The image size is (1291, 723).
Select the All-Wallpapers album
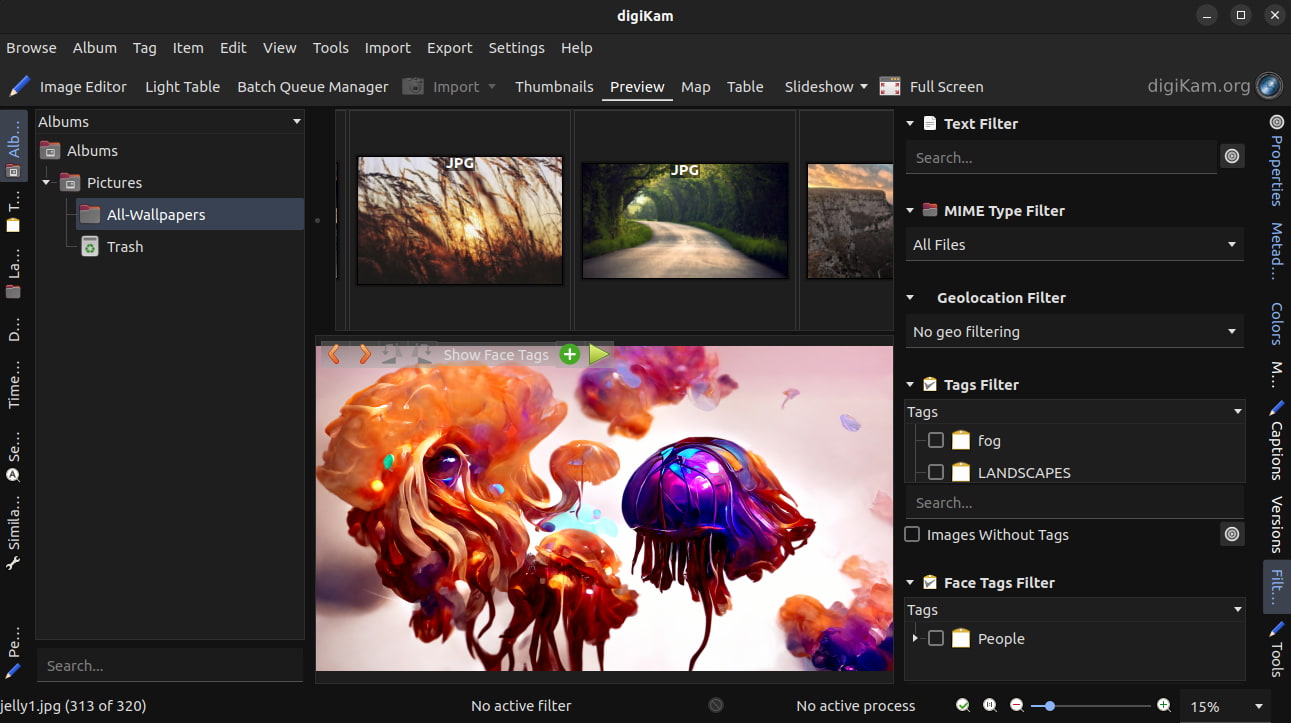point(190,215)
